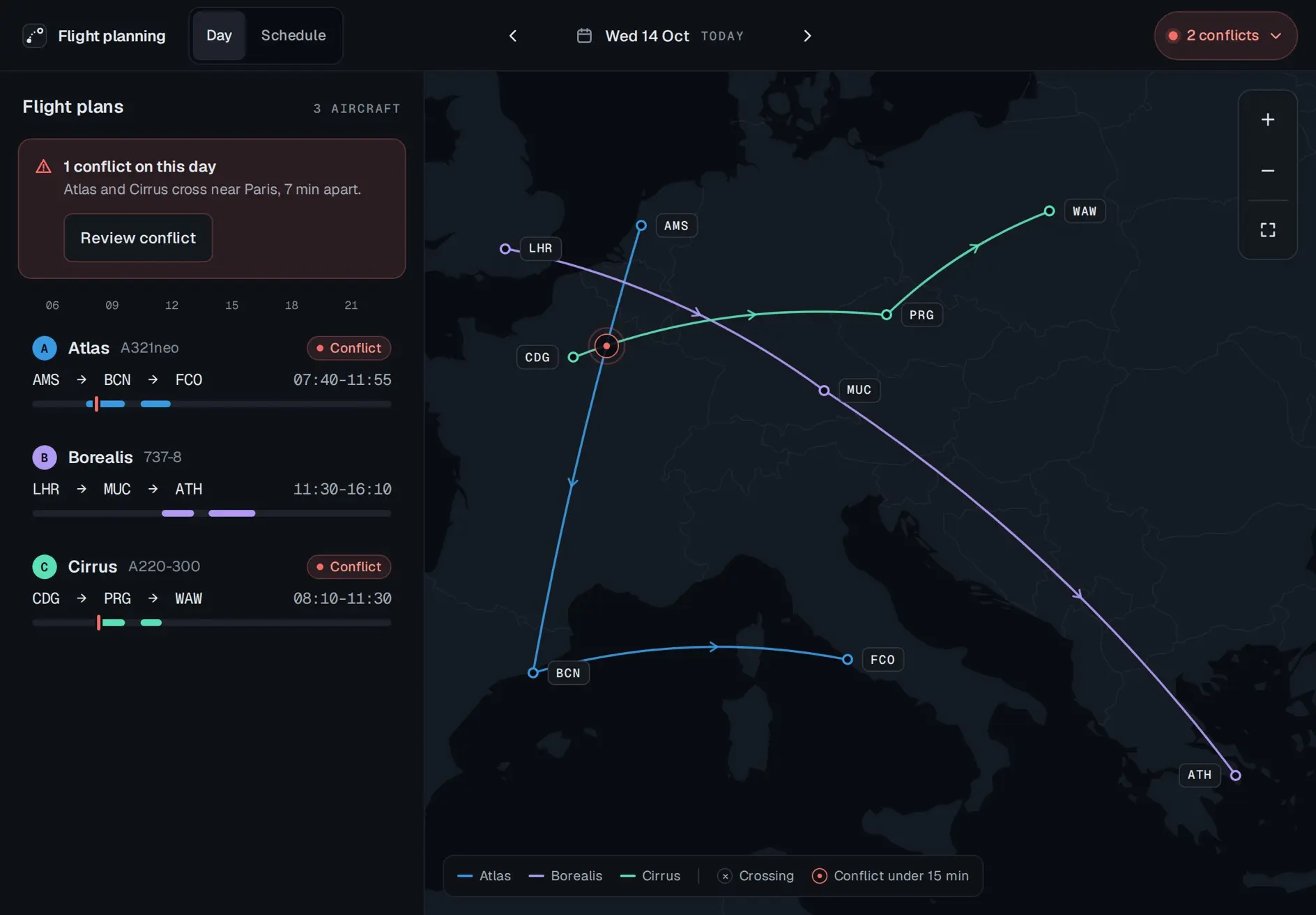1316x915 pixels.
Task: Toggle Crossing markers in legend
Action: coord(756,876)
